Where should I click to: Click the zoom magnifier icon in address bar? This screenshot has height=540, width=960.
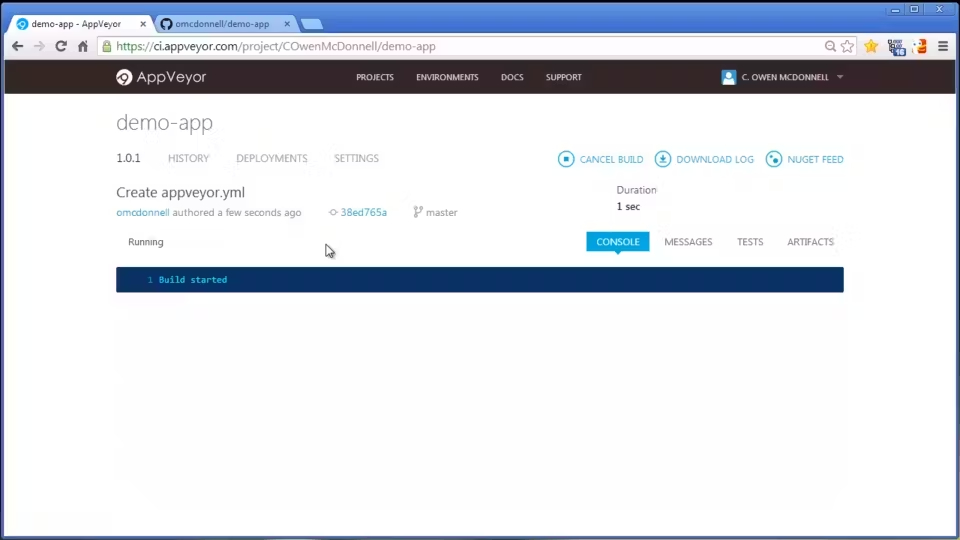830,46
